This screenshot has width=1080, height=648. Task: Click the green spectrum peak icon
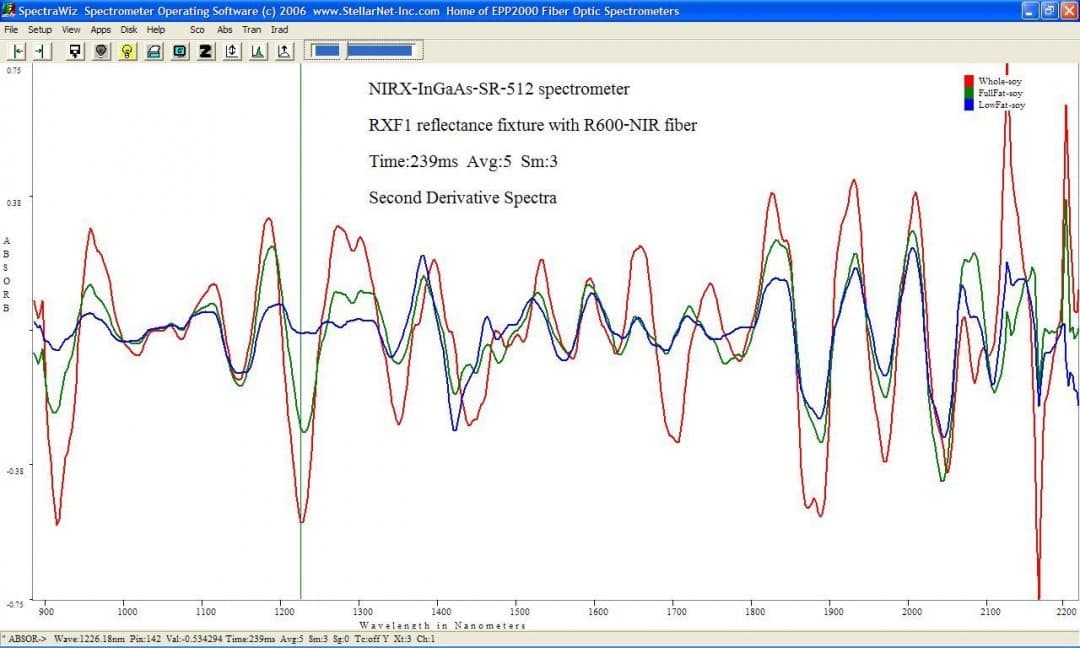click(258, 50)
